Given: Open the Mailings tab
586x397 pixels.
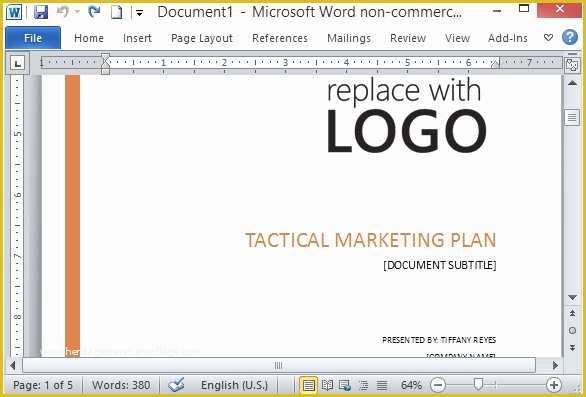Looking at the screenshot, I should point(349,38).
